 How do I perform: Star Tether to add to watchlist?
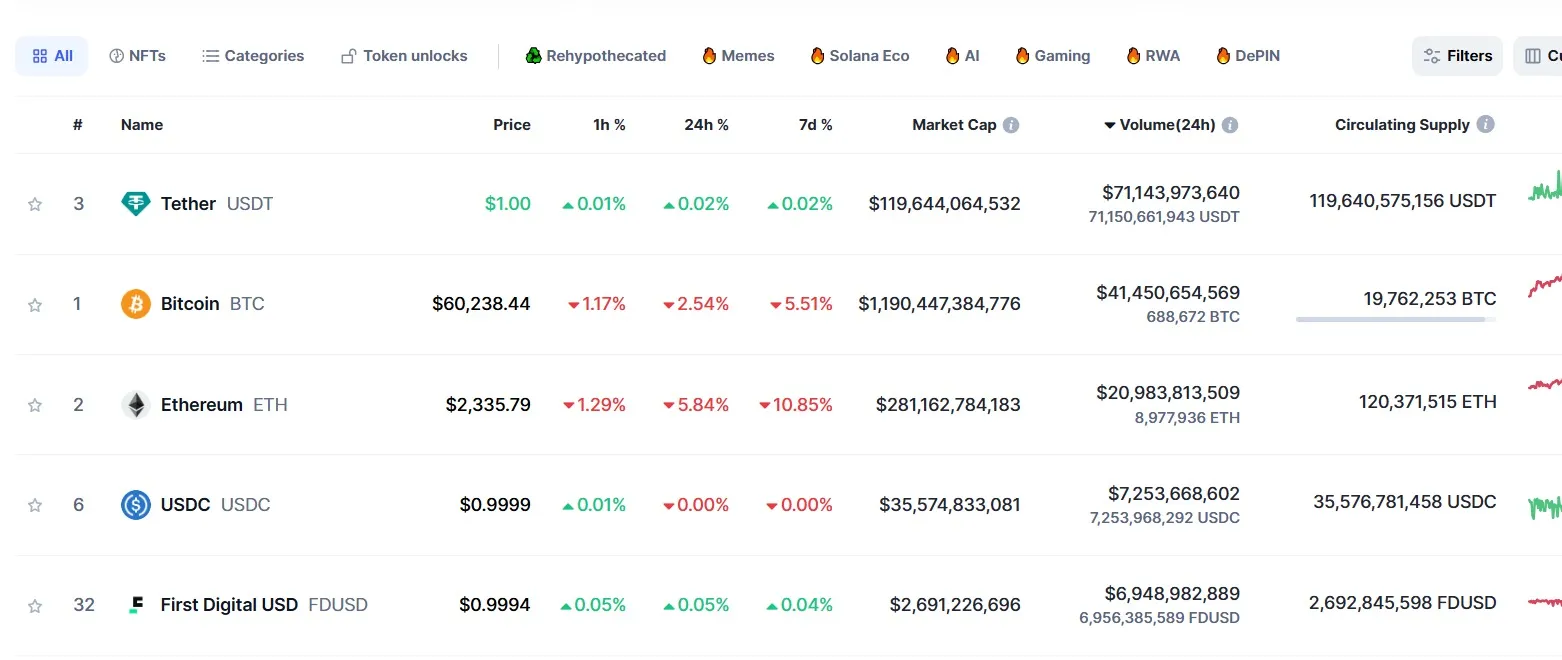coord(35,204)
